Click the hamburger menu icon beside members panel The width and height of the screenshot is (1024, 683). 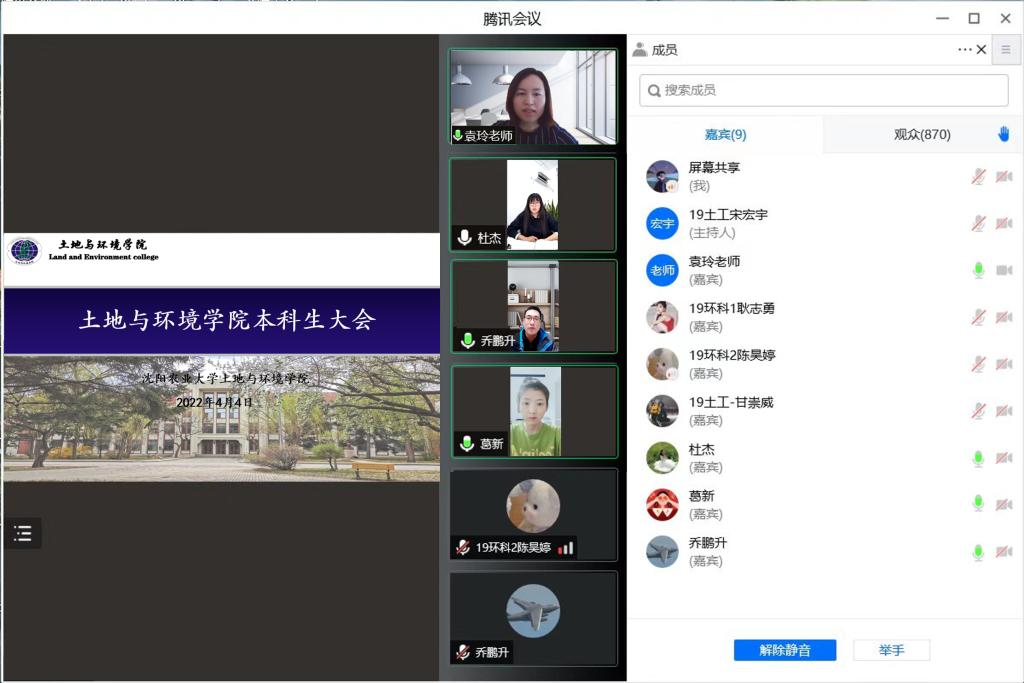tap(1006, 49)
